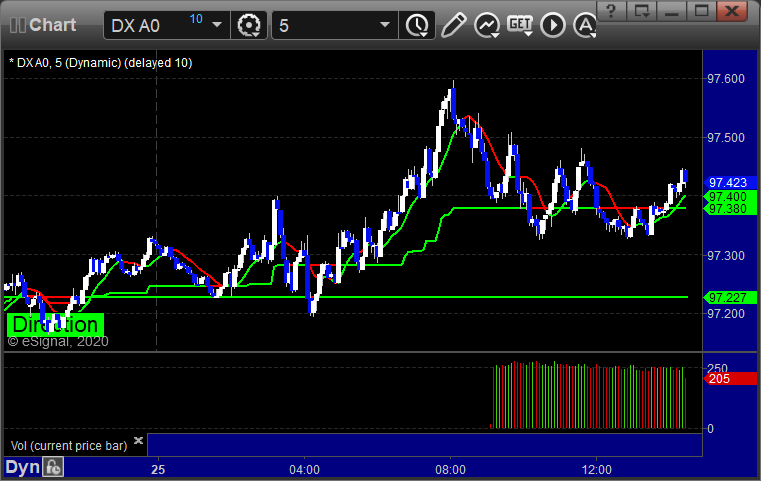Open the symbol settings gear icon

tap(249, 25)
